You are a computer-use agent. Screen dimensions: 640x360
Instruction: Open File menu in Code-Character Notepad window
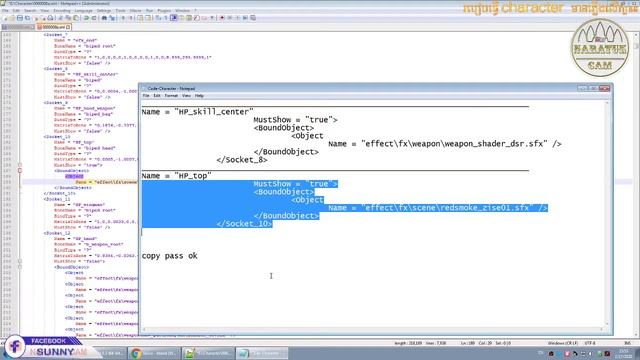click(146, 96)
